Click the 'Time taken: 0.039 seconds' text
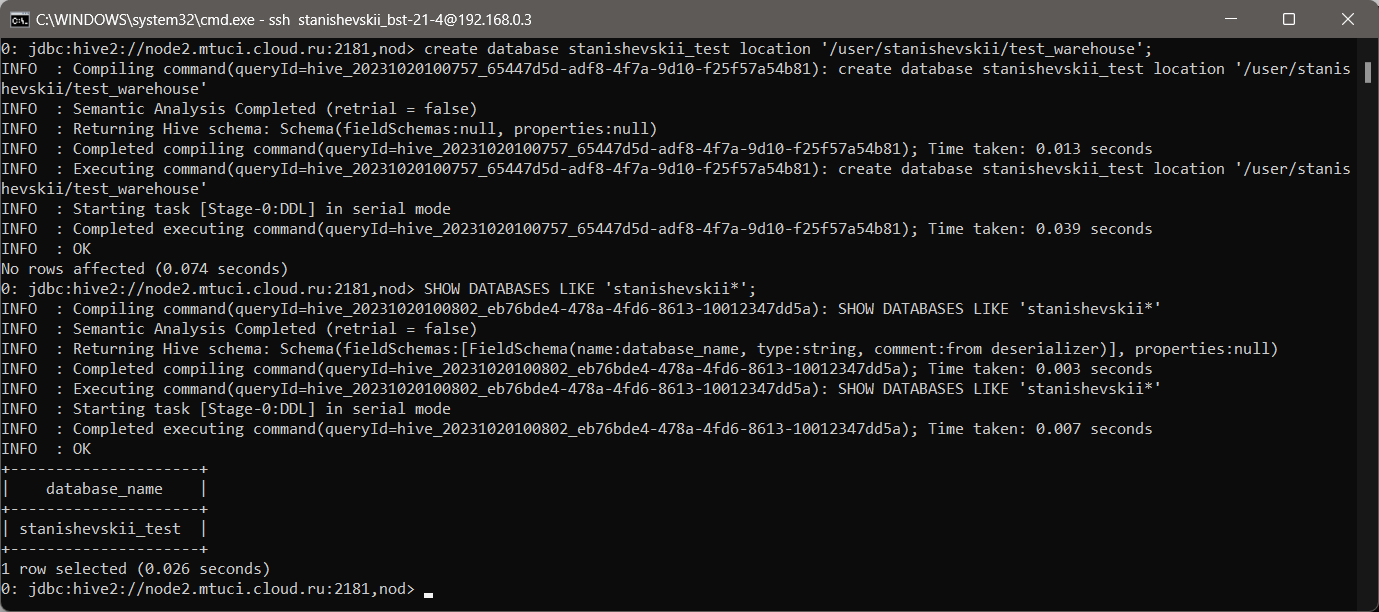Image resolution: width=1379 pixels, height=612 pixels. [x=1040, y=229]
